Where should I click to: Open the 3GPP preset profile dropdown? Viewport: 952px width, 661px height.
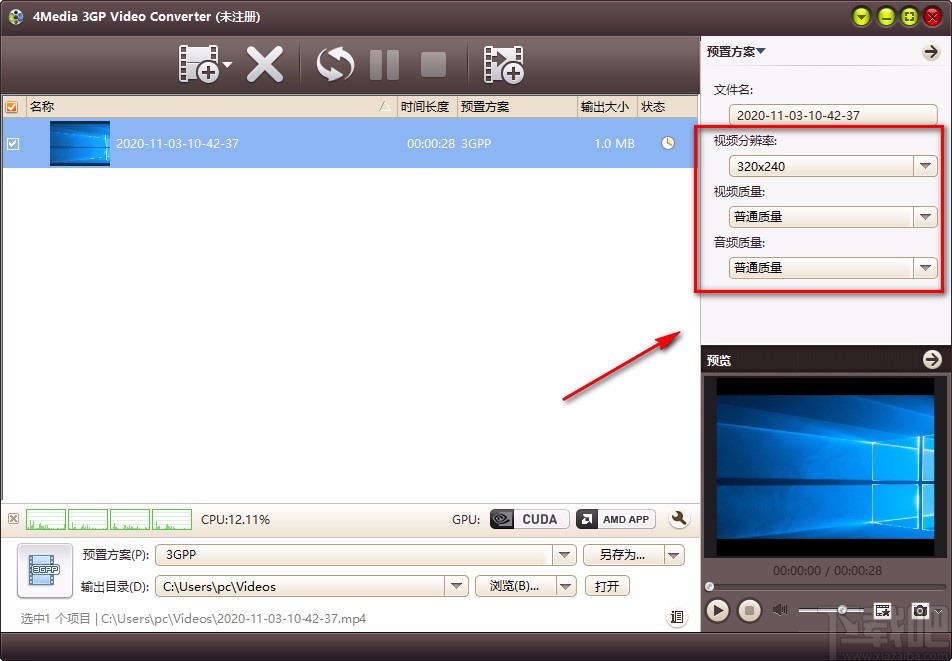click(565, 555)
